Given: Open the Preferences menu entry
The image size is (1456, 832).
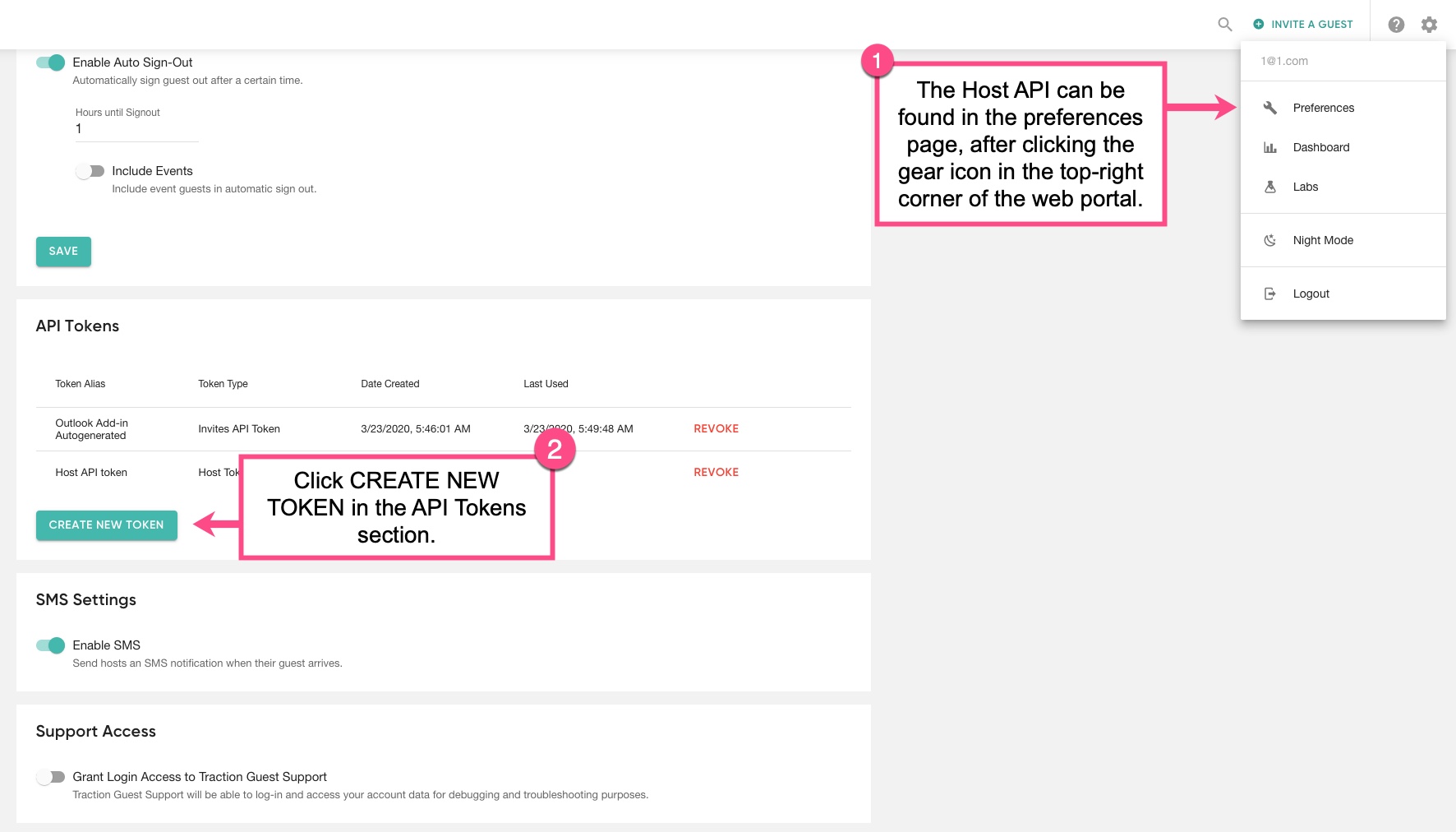Looking at the screenshot, I should [1324, 108].
